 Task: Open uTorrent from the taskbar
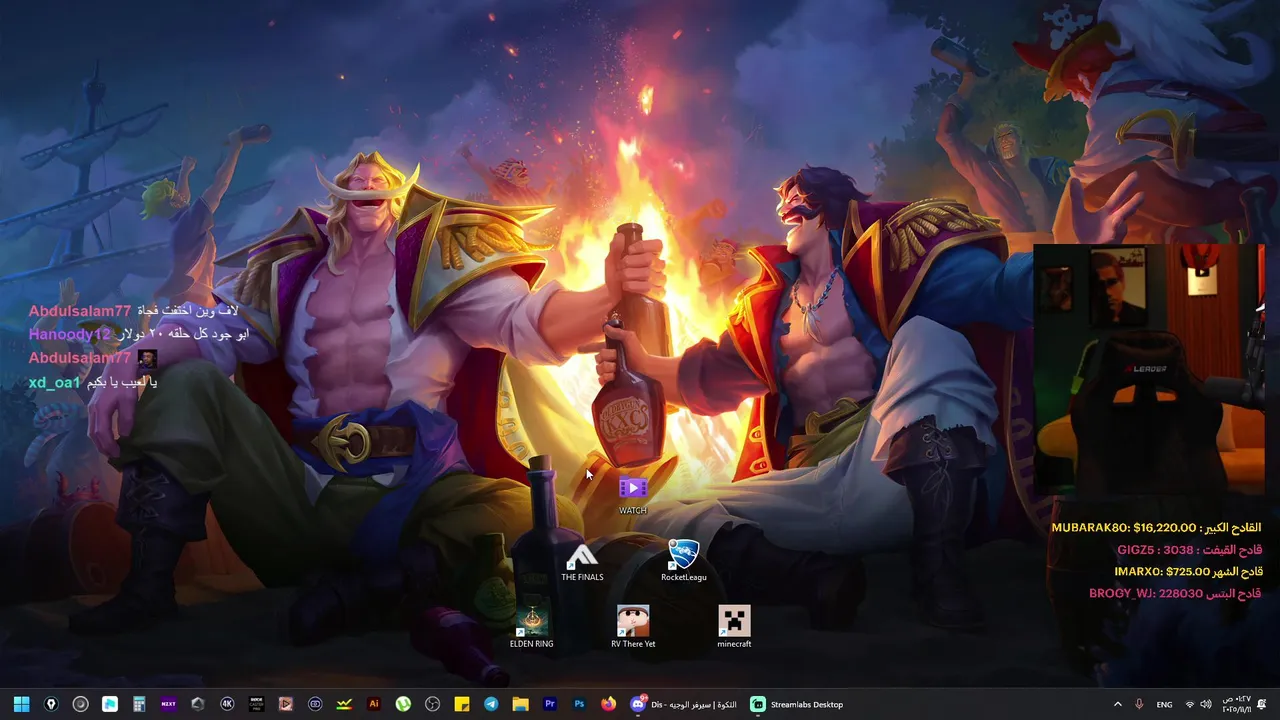tap(403, 704)
